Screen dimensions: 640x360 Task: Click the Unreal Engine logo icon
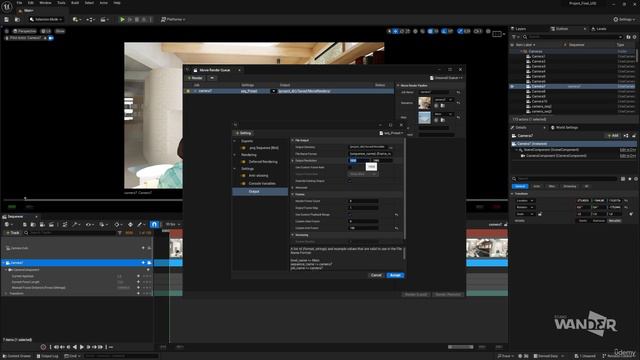click(7, 6)
